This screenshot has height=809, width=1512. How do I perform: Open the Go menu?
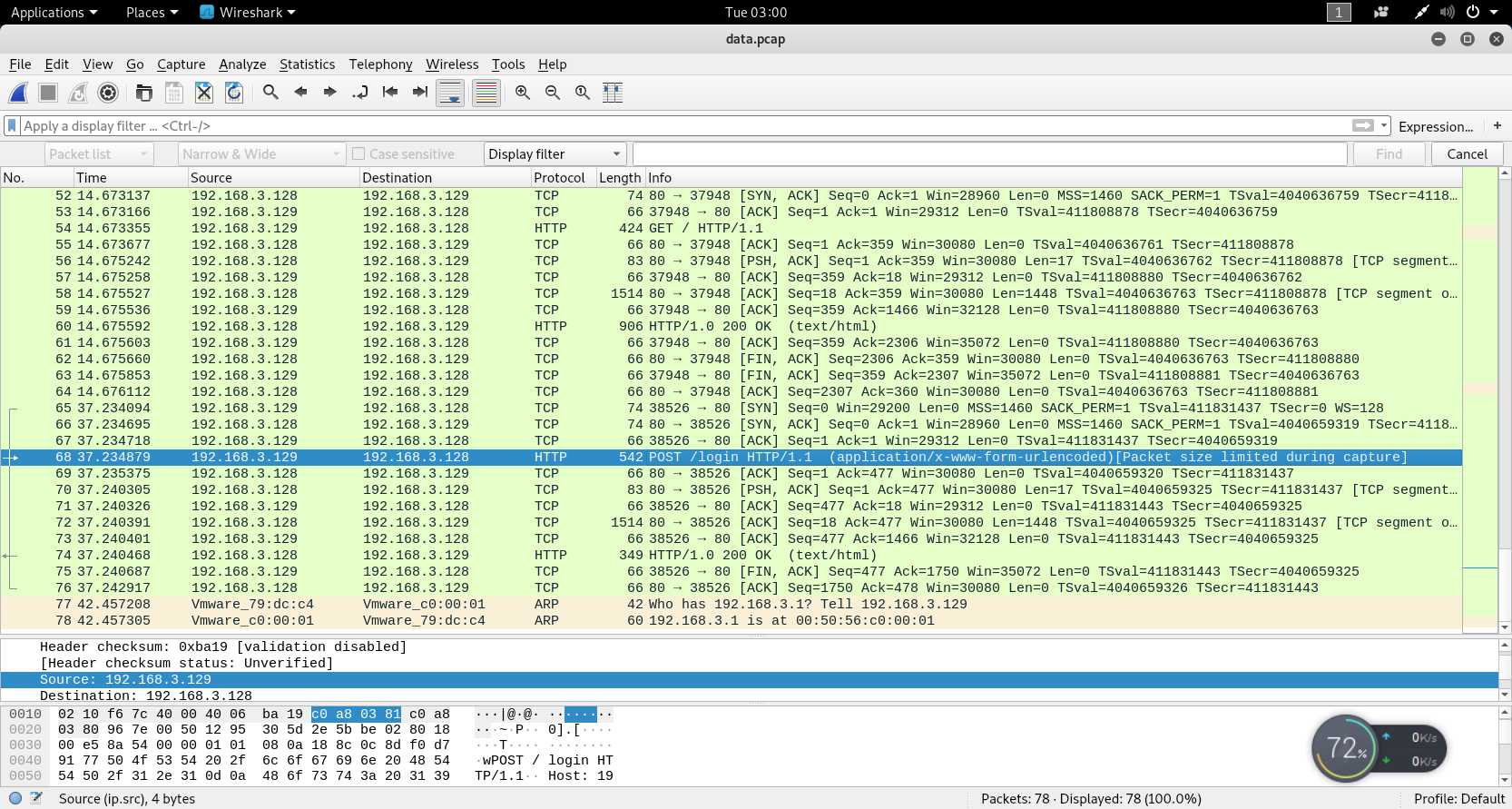point(134,64)
